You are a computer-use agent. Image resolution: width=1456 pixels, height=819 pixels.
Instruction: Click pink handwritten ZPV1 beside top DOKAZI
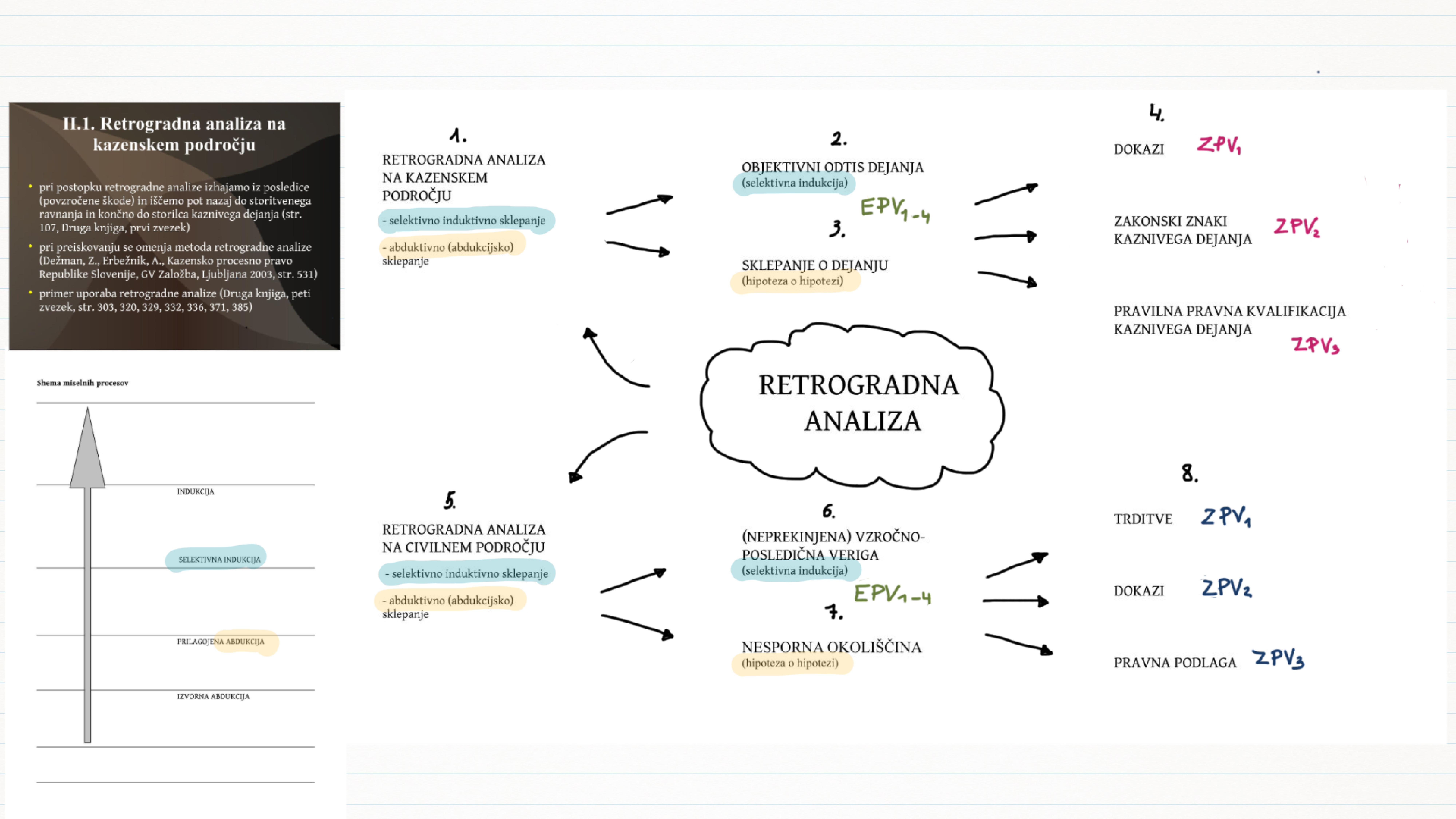tap(1219, 145)
